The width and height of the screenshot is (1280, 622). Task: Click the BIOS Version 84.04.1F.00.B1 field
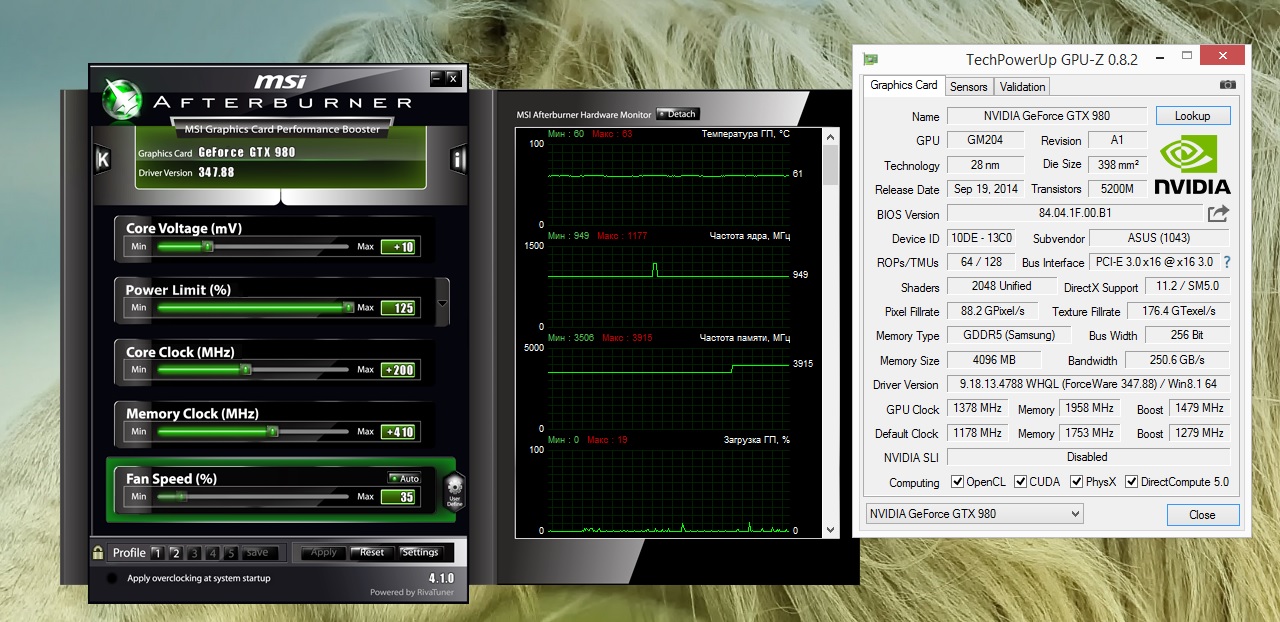[x=1075, y=213]
